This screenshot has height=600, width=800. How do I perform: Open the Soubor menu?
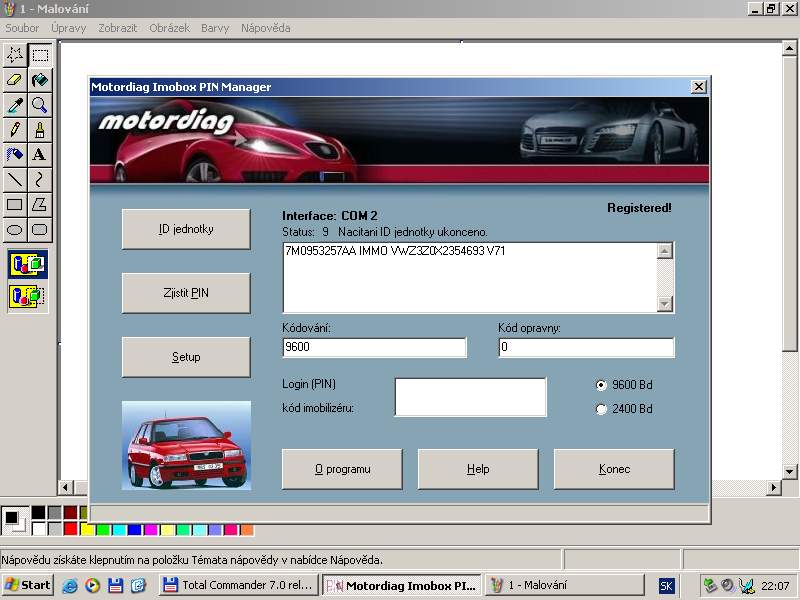coord(22,28)
